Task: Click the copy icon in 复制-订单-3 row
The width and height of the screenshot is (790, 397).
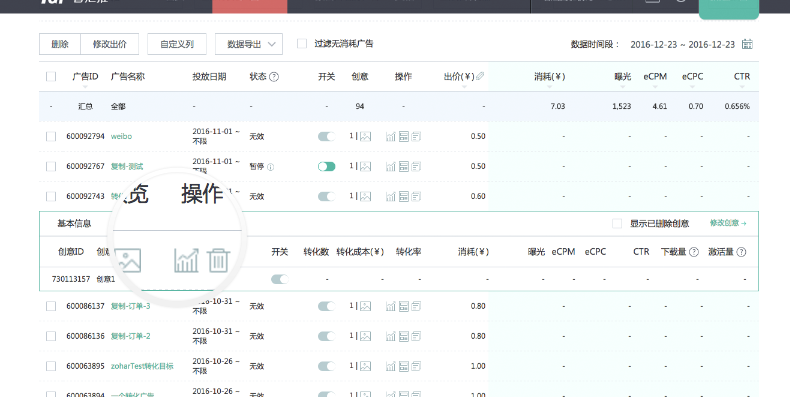Action: point(416,306)
